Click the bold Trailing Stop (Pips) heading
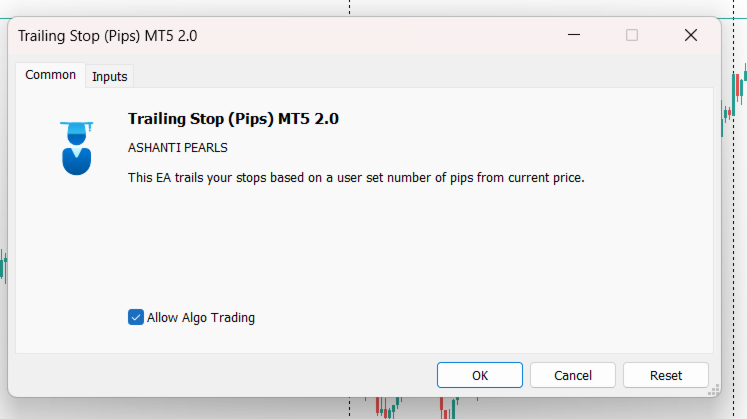 (233, 119)
